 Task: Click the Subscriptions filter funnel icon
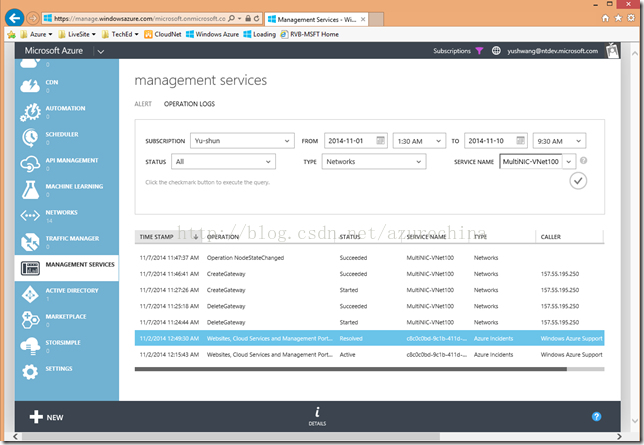click(479, 51)
